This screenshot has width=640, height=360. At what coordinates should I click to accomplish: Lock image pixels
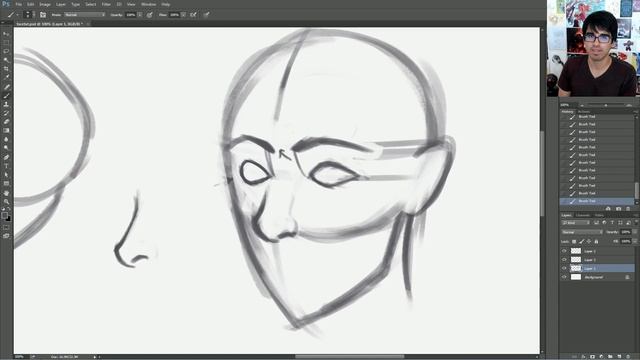tap(581, 242)
